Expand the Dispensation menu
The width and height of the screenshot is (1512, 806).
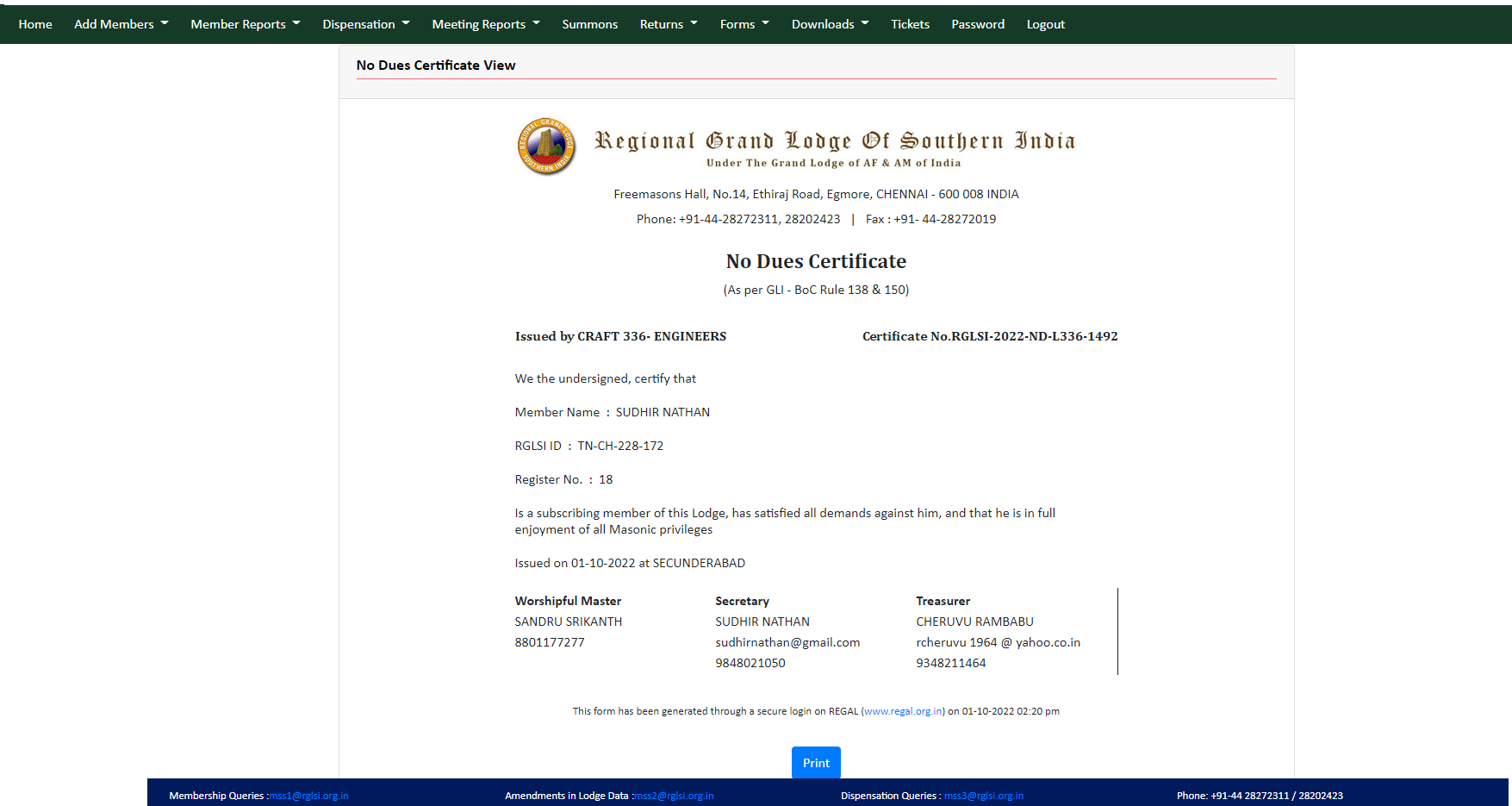[365, 24]
